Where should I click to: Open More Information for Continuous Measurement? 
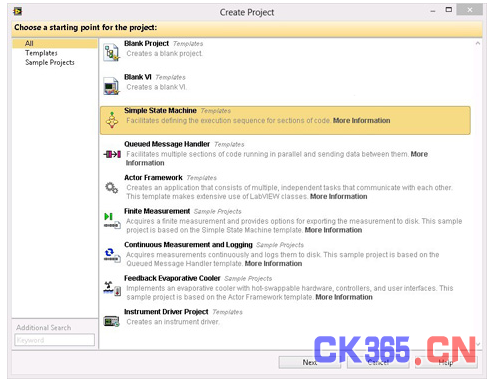pyautogui.click(x=273, y=264)
